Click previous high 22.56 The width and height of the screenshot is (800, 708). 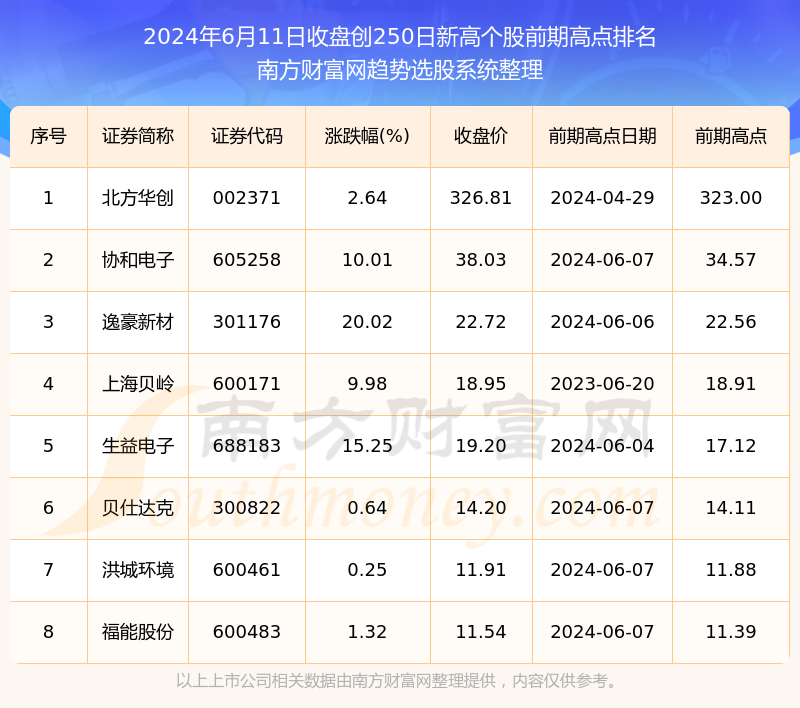tap(731, 322)
